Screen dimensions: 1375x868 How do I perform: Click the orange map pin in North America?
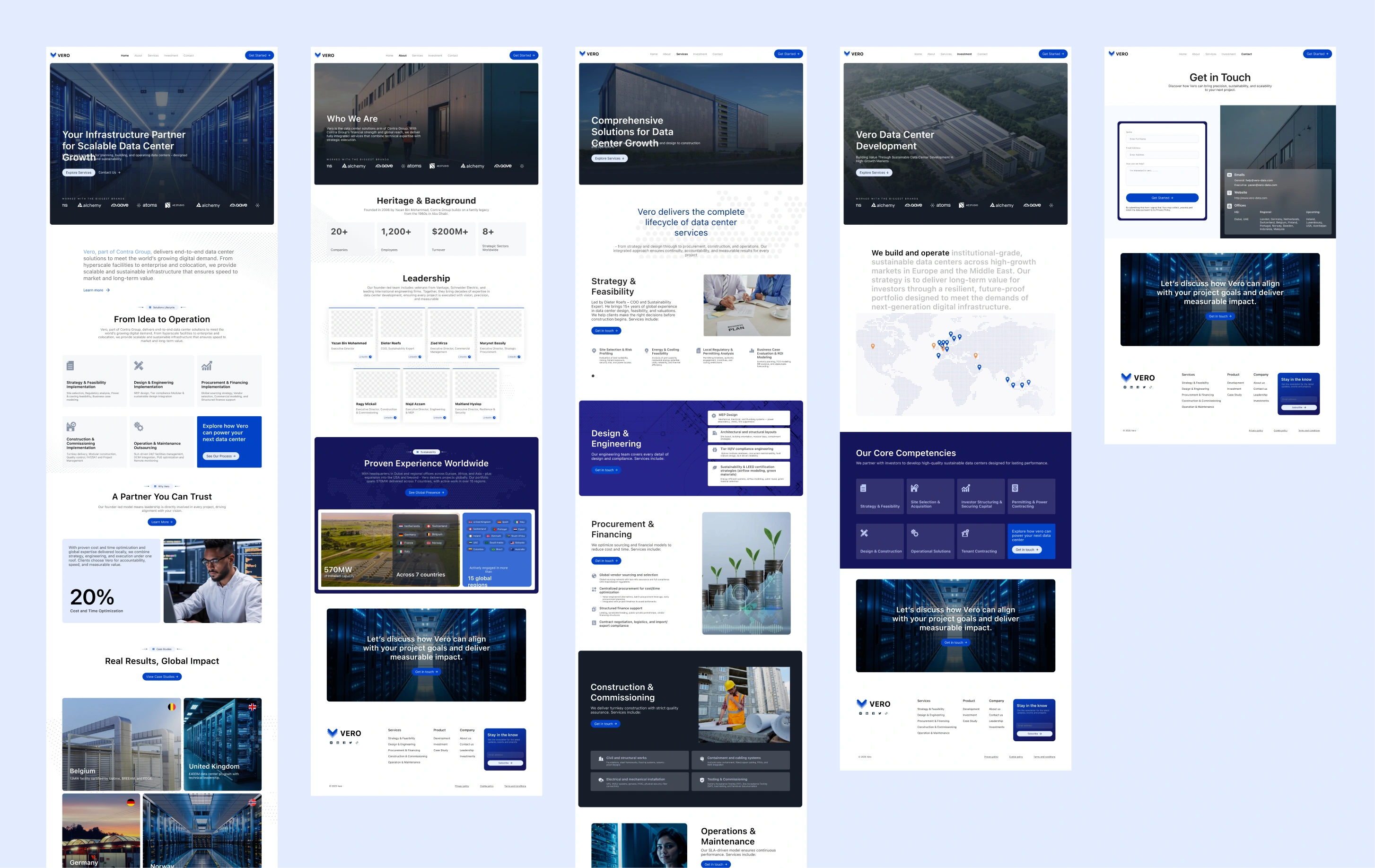point(873,346)
